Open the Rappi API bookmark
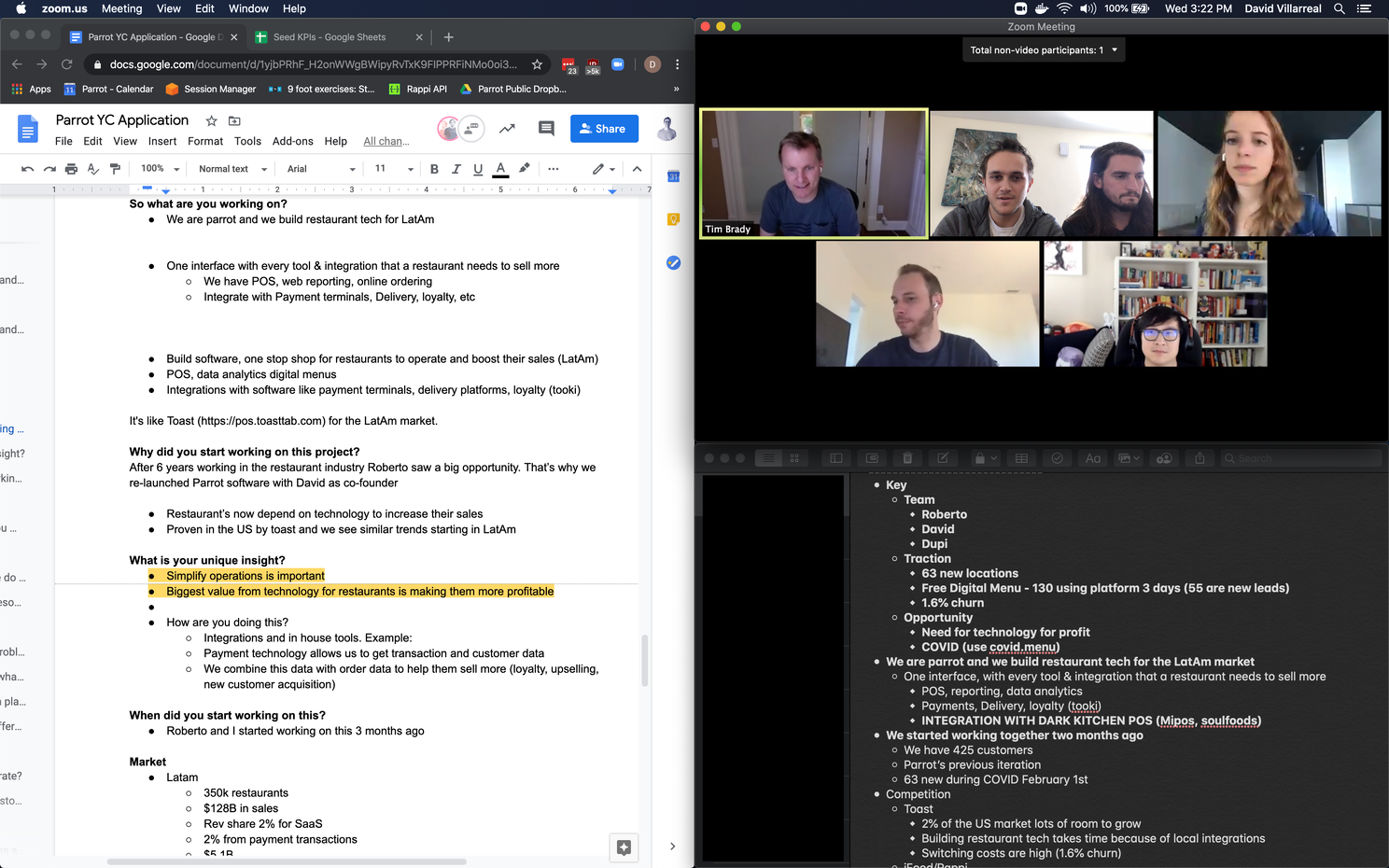Image resolution: width=1389 pixels, height=868 pixels. [x=418, y=89]
